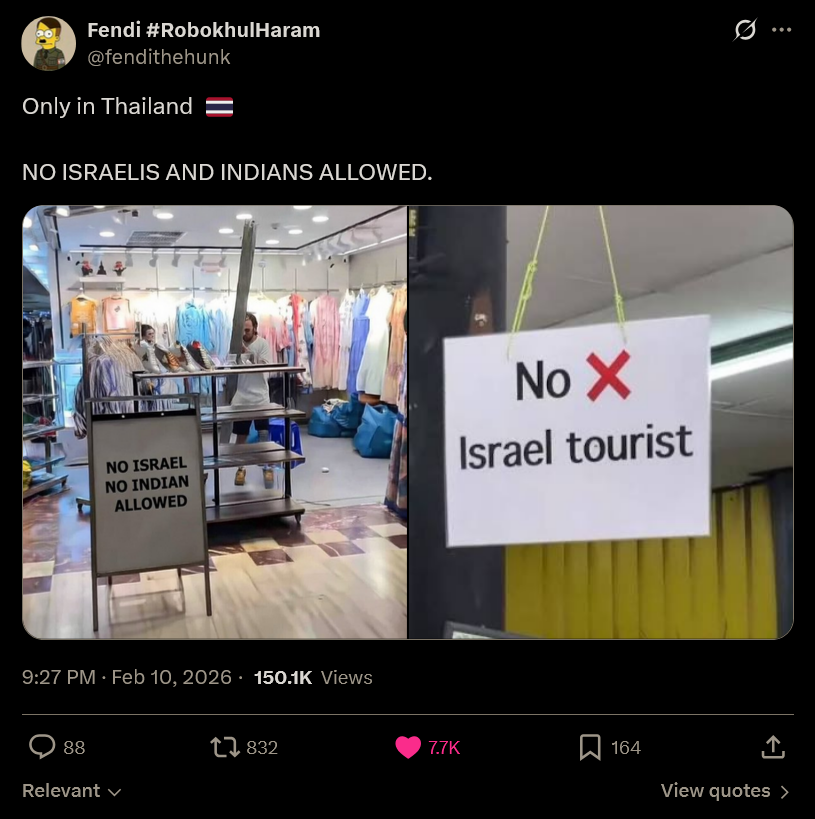Screen dimensions: 815x819
Task: Toggle the pink heart like button
Action: pyautogui.click(x=408, y=747)
